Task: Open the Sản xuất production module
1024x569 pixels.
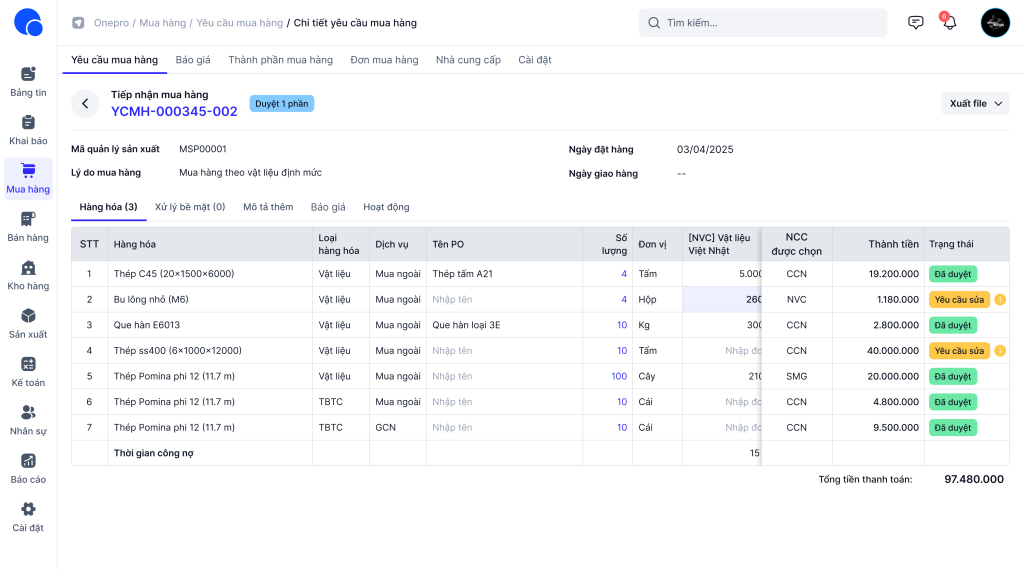Action: [28, 316]
